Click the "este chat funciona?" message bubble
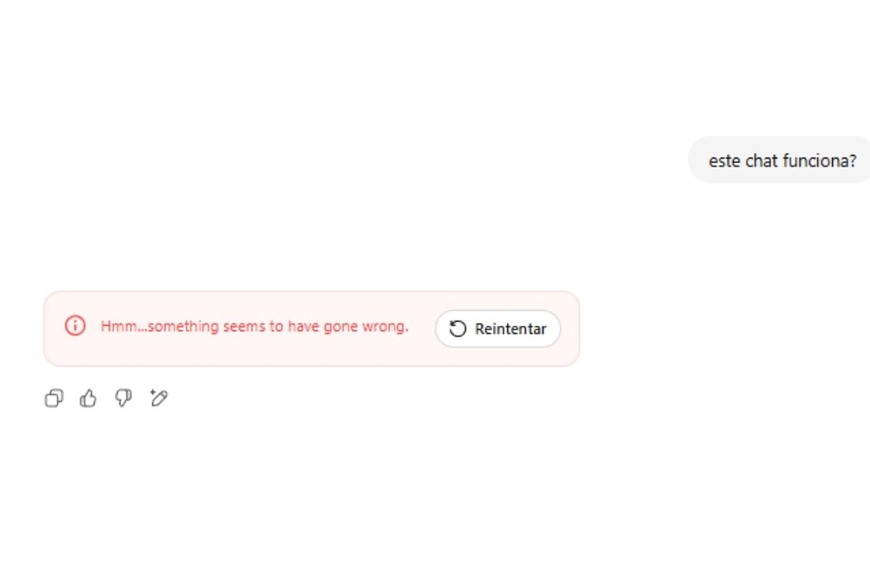Screen dimensions: 870x580 coord(781,160)
